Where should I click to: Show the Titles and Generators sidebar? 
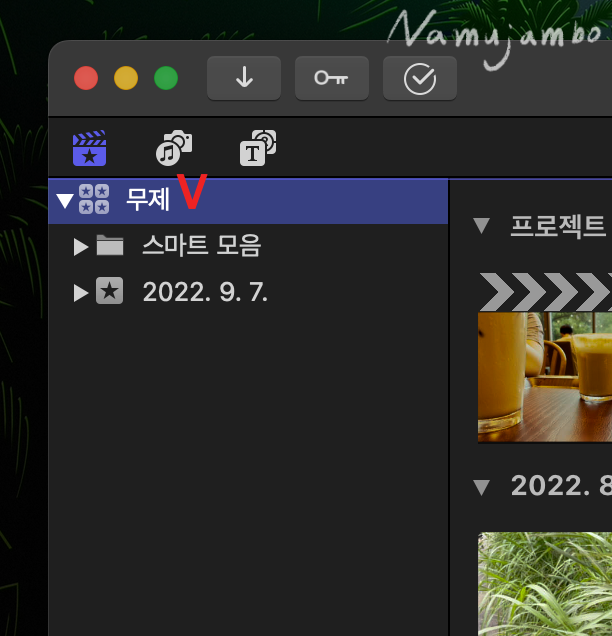point(258,148)
